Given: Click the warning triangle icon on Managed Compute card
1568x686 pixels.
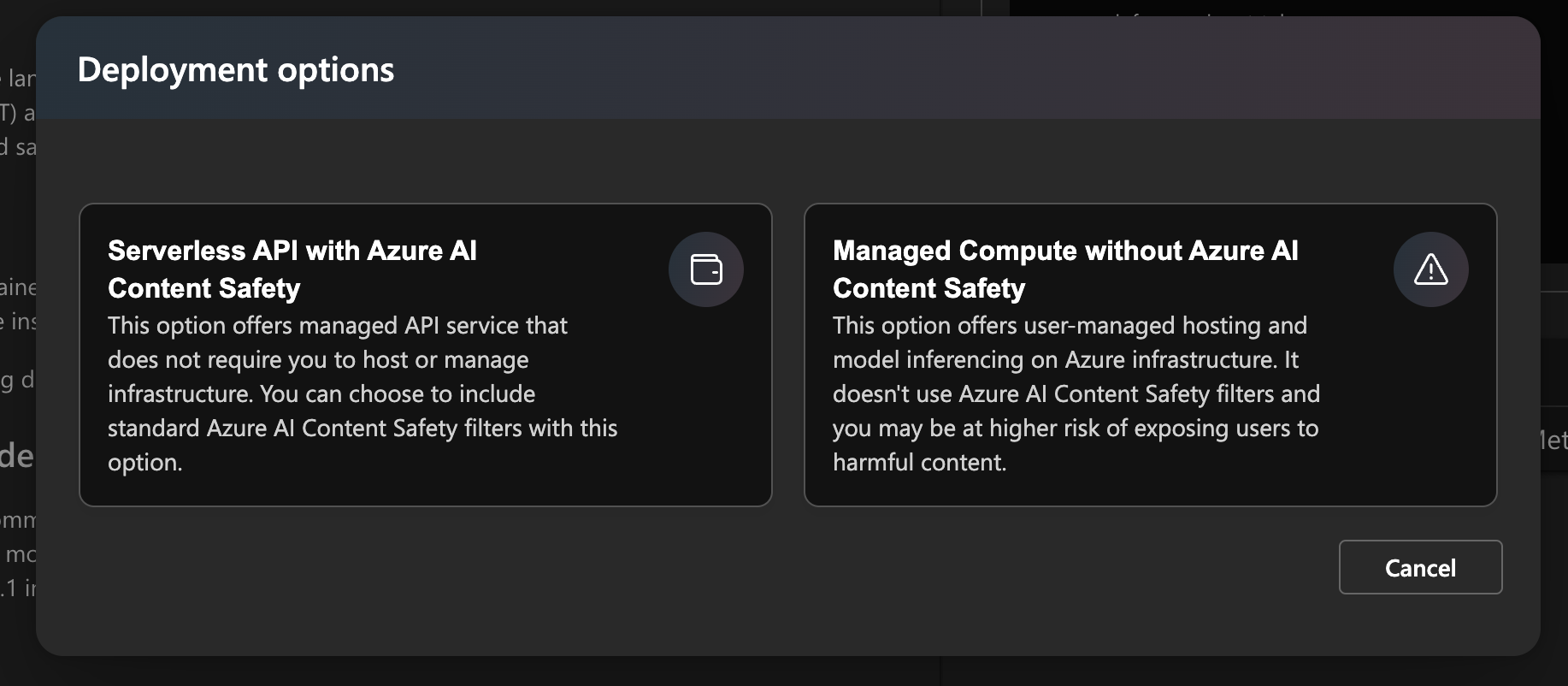Looking at the screenshot, I should point(1430,269).
